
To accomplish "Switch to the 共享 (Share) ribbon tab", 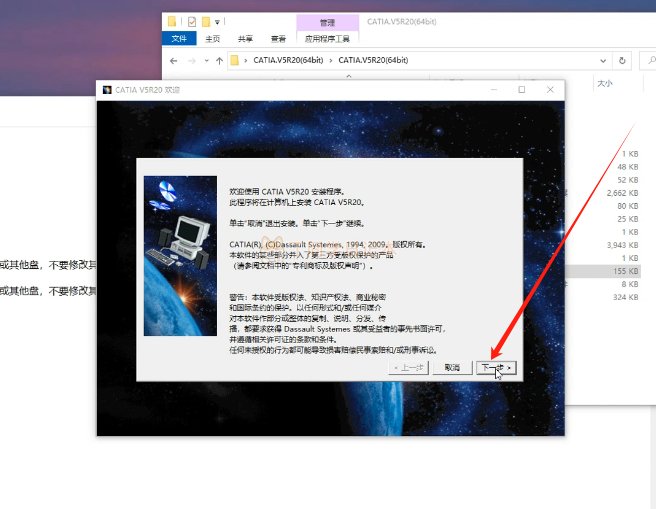I will click(x=245, y=39).
